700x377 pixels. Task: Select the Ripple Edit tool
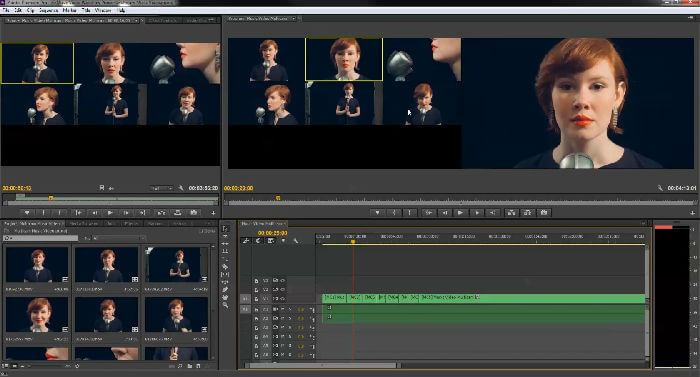click(x=225, y=244)
